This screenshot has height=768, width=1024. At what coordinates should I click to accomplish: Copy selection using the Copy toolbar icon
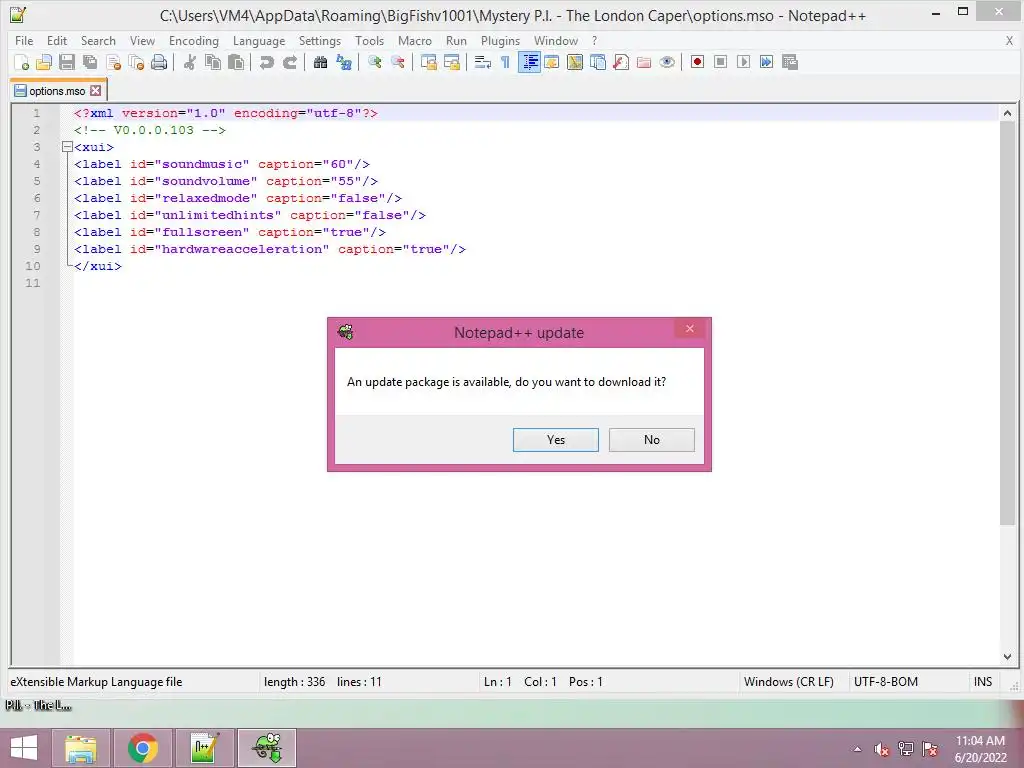213,63
